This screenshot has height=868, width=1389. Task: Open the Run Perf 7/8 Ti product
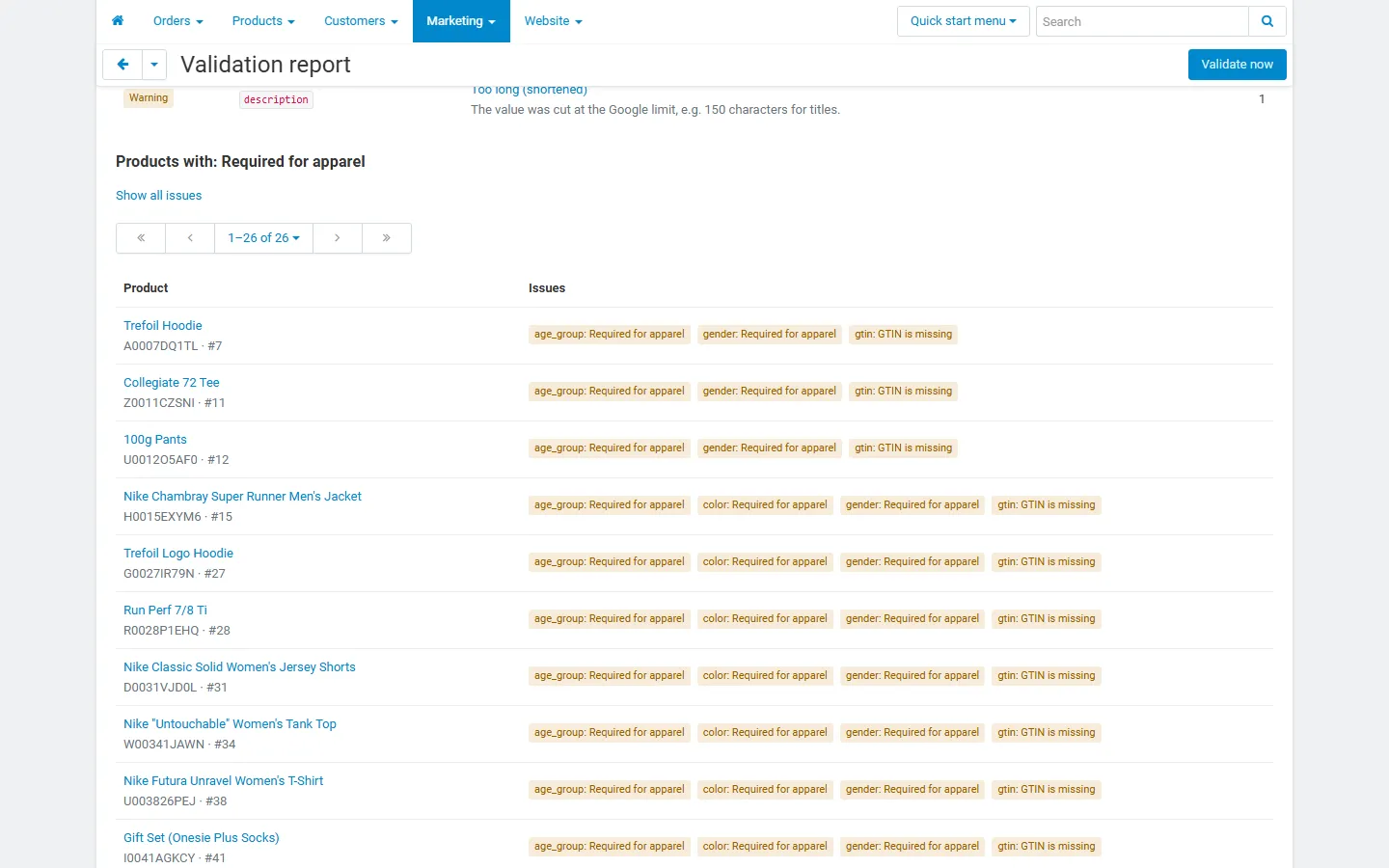165,610
